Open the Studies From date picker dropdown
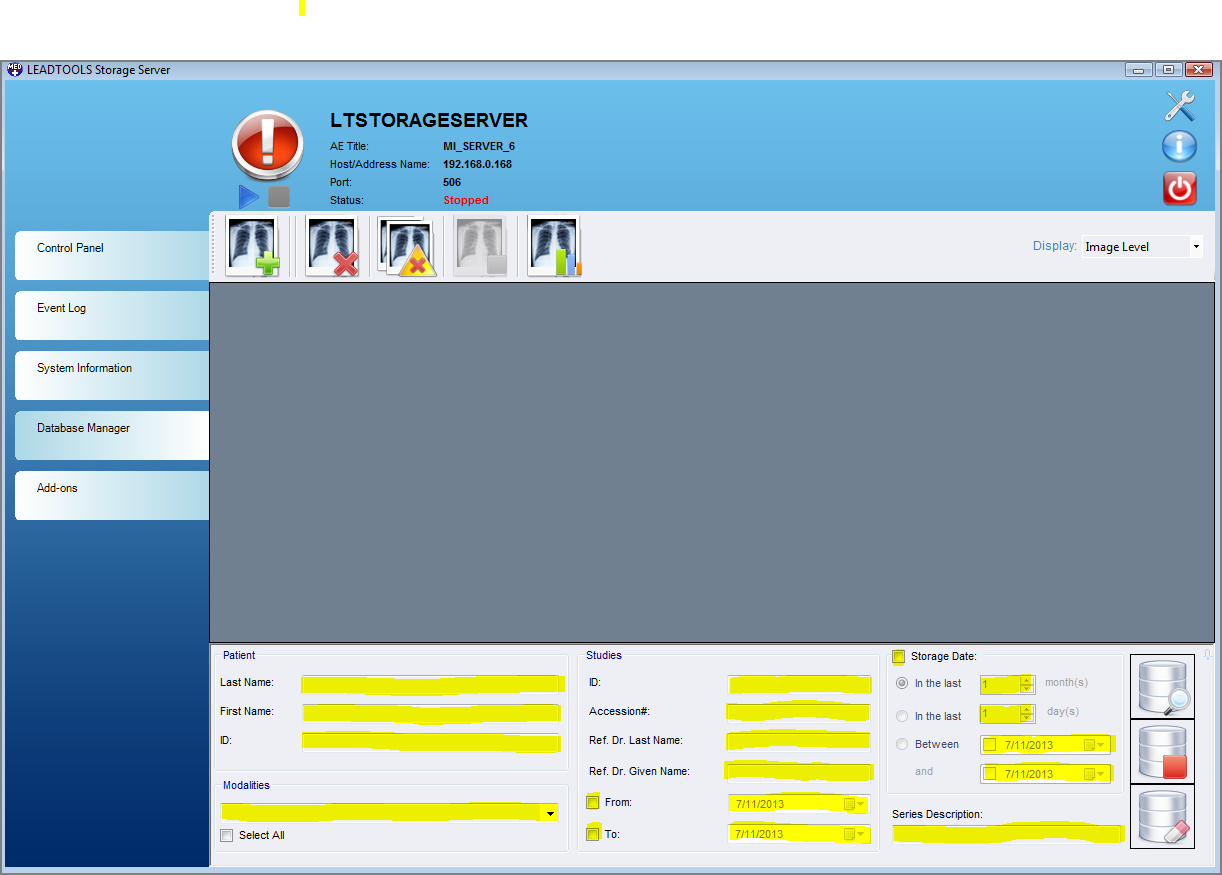The image size is (1222, 875). (860, 804)
